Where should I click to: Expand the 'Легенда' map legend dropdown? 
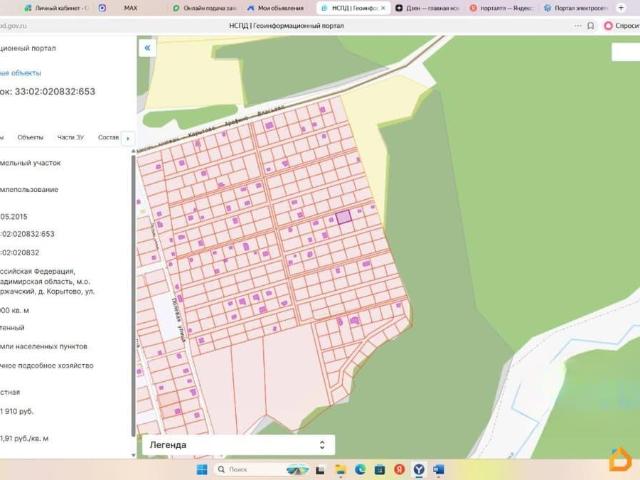pyautogui.click(x=238, y=445)
